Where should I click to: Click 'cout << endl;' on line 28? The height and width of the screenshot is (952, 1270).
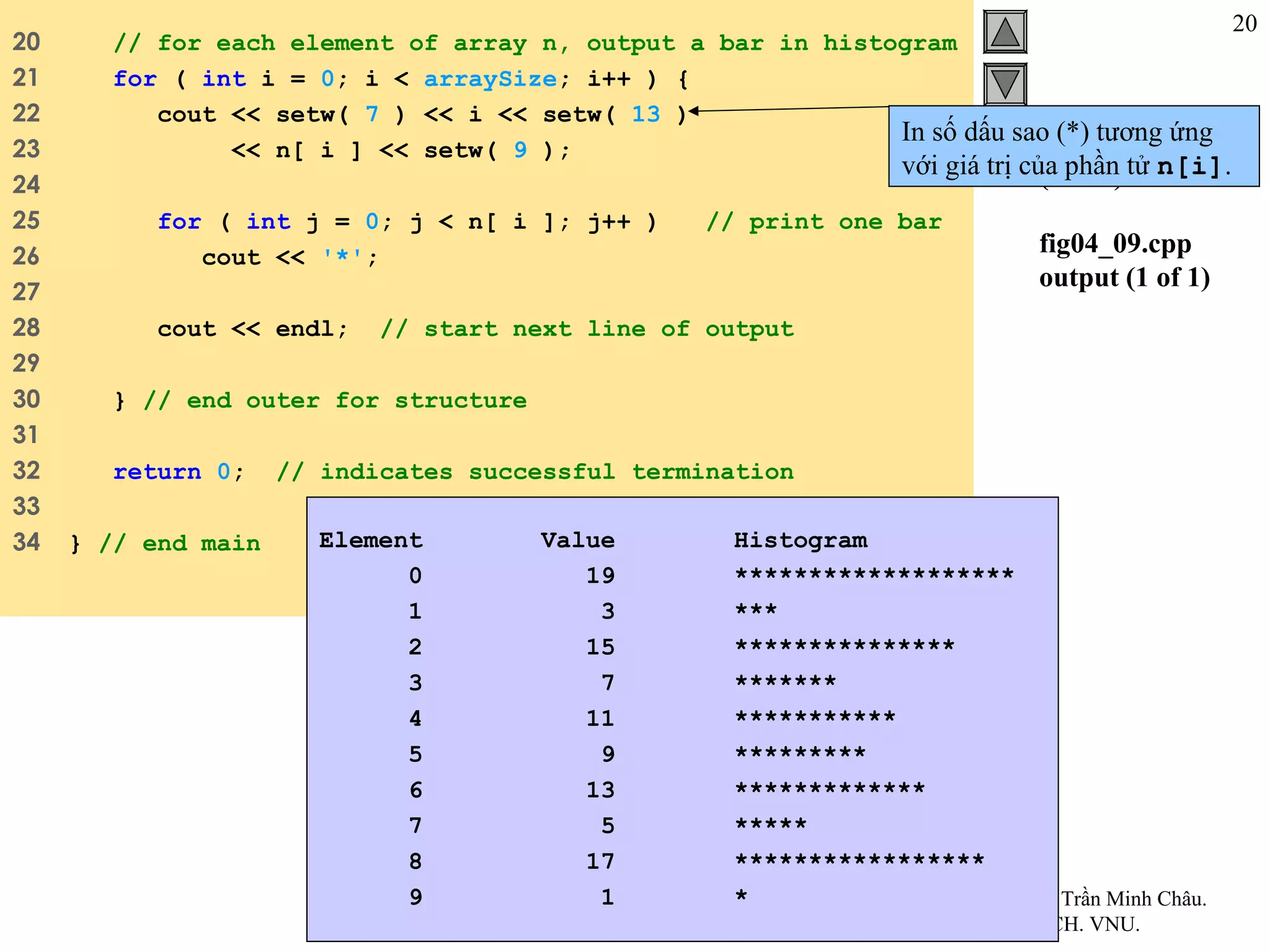point(252,328)
